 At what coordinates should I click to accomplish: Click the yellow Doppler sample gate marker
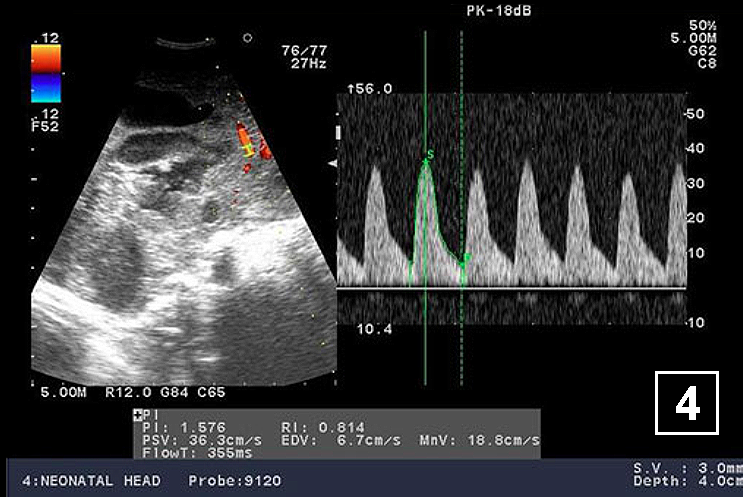[x=244, y=150]
